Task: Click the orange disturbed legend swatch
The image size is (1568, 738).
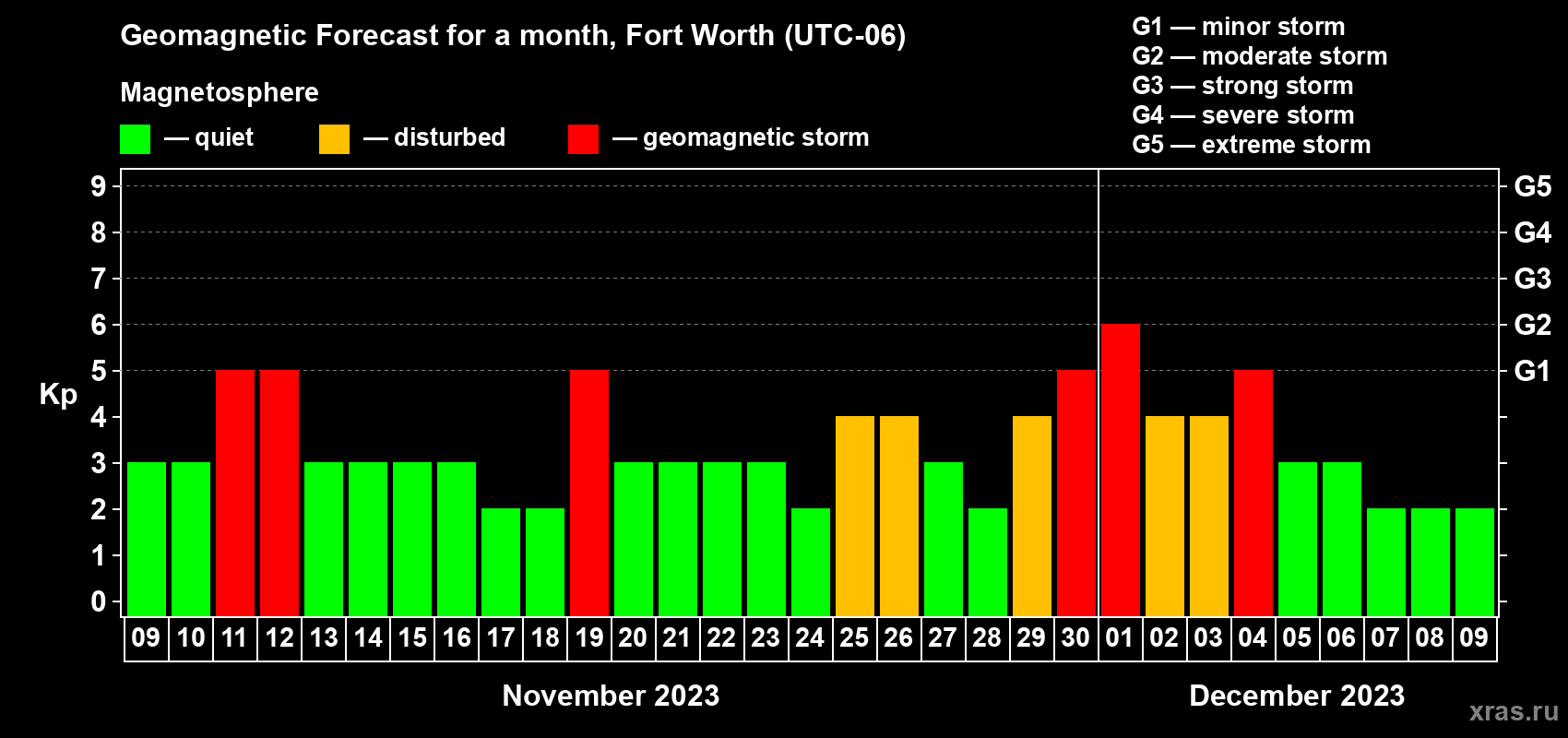Action: (x=335, y=139)
